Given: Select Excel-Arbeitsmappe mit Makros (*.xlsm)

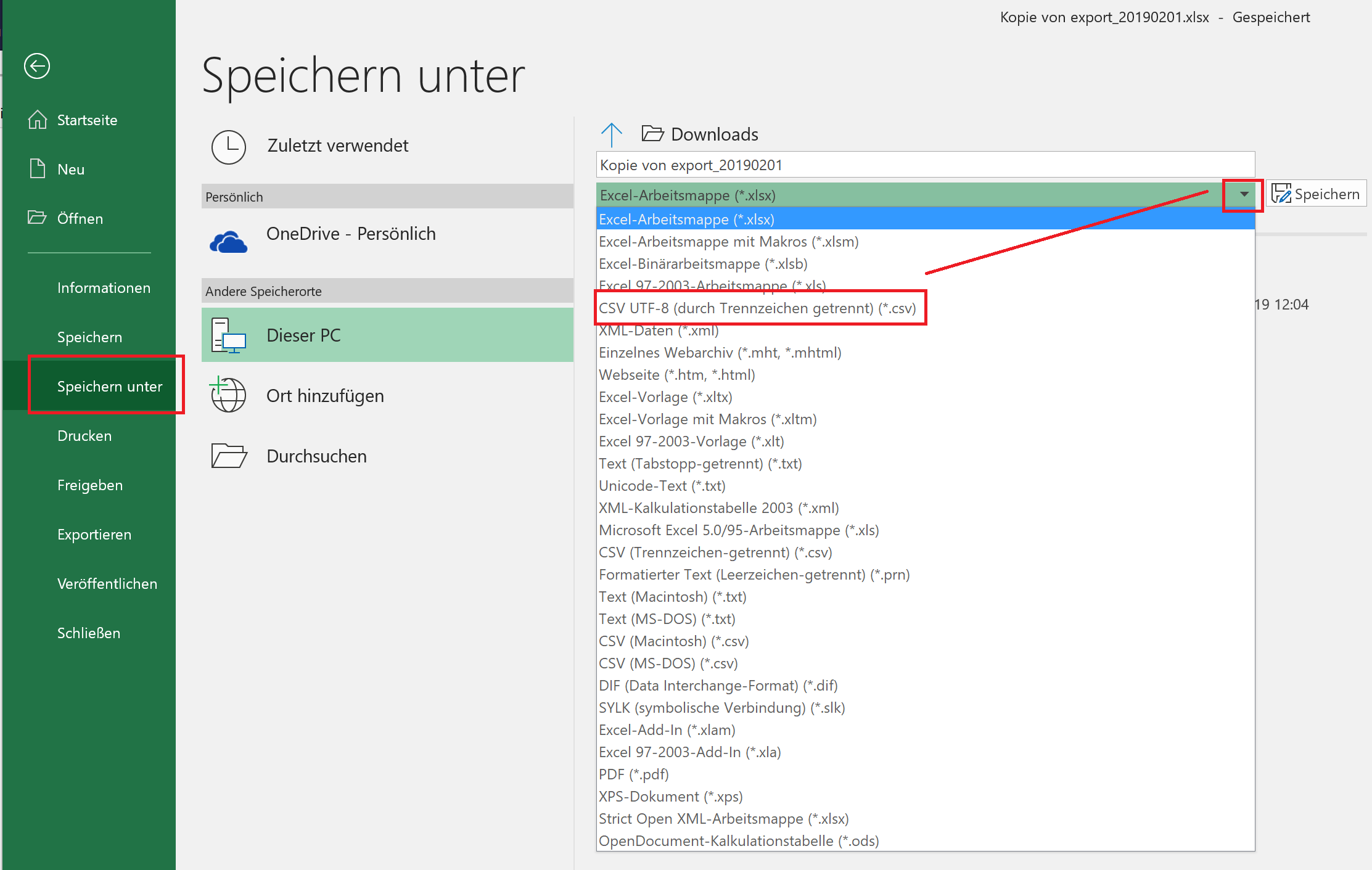Looking at the screenshot, I should pos(925,241).
